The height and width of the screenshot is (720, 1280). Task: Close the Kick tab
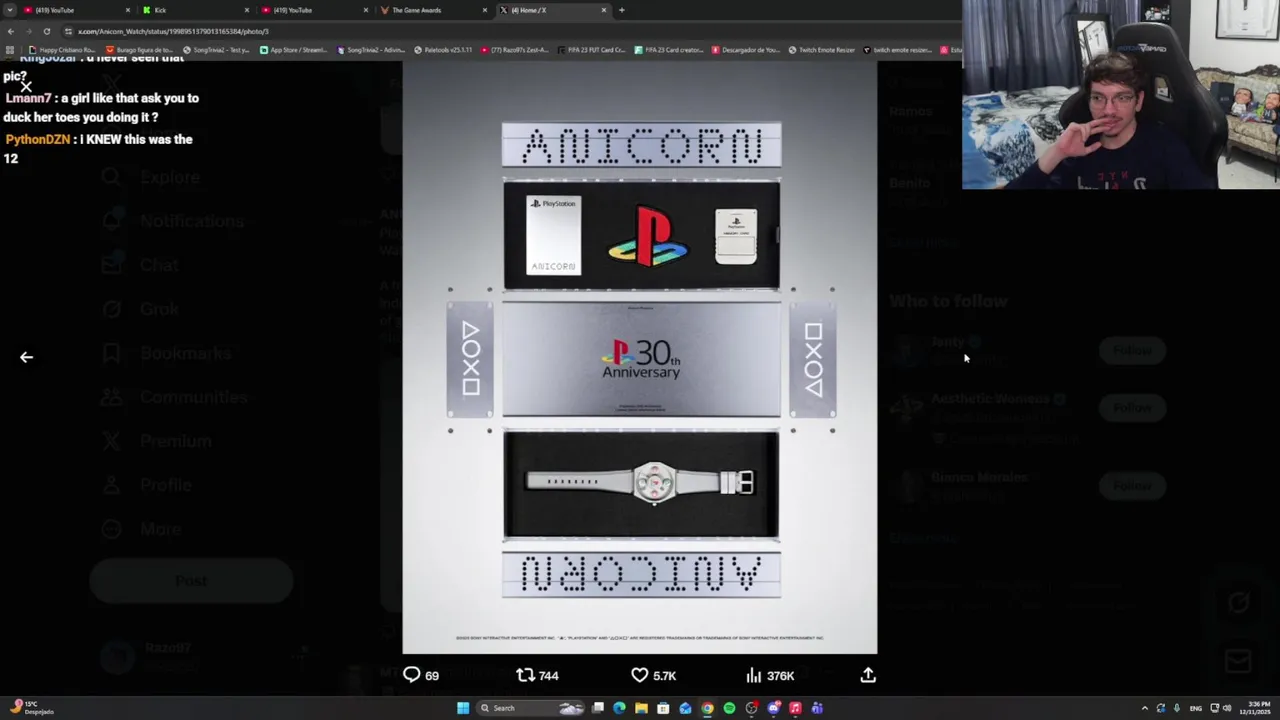pyautogui.click(x=247, y=10)
